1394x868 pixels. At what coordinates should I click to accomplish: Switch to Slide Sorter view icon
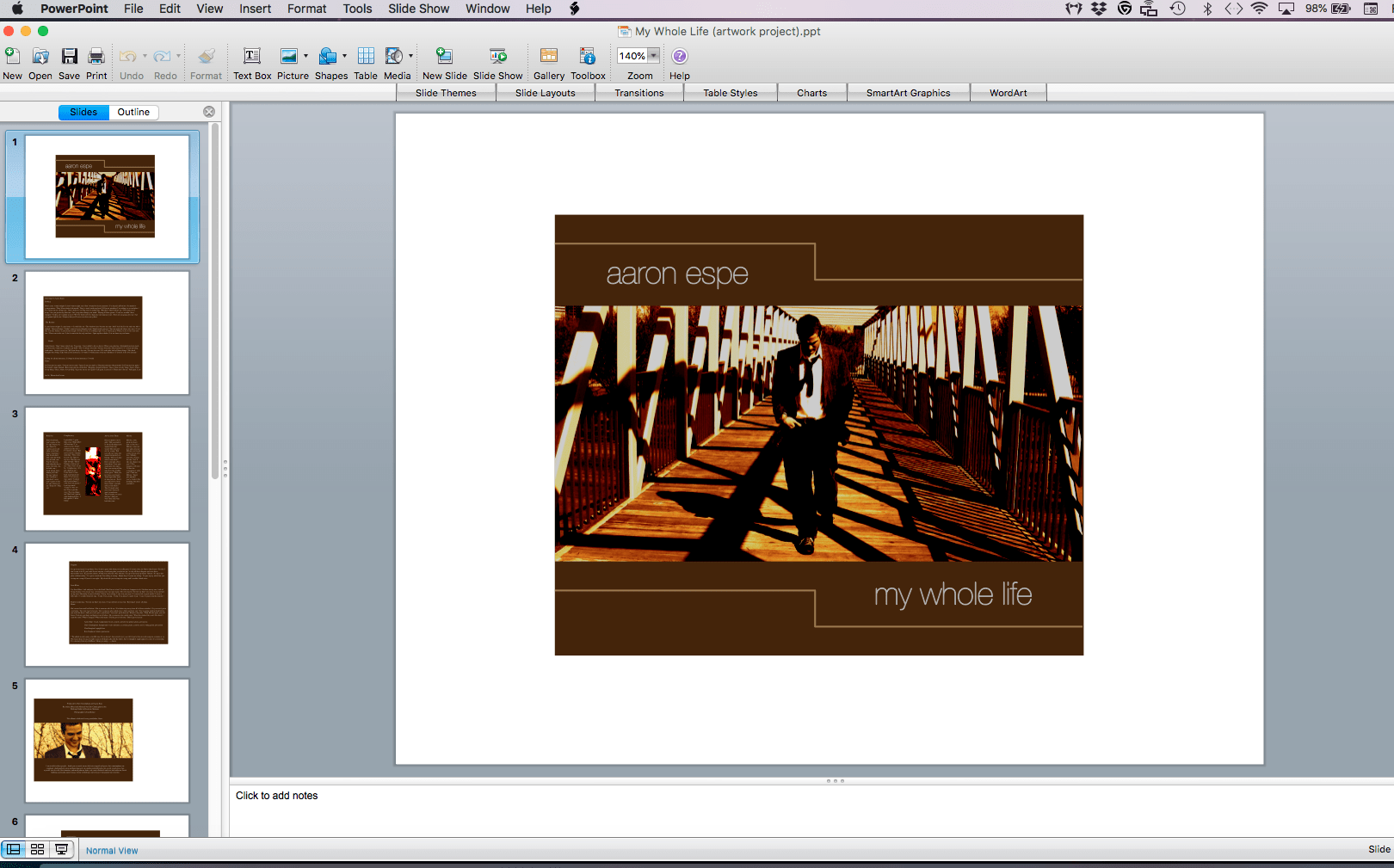pyautogui.click(x=37, y=849)
